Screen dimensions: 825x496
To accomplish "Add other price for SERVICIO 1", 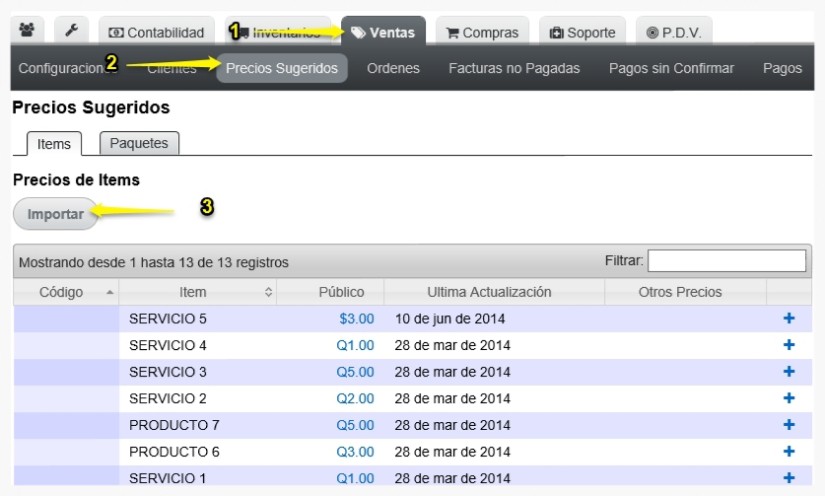I will point(789,478).
